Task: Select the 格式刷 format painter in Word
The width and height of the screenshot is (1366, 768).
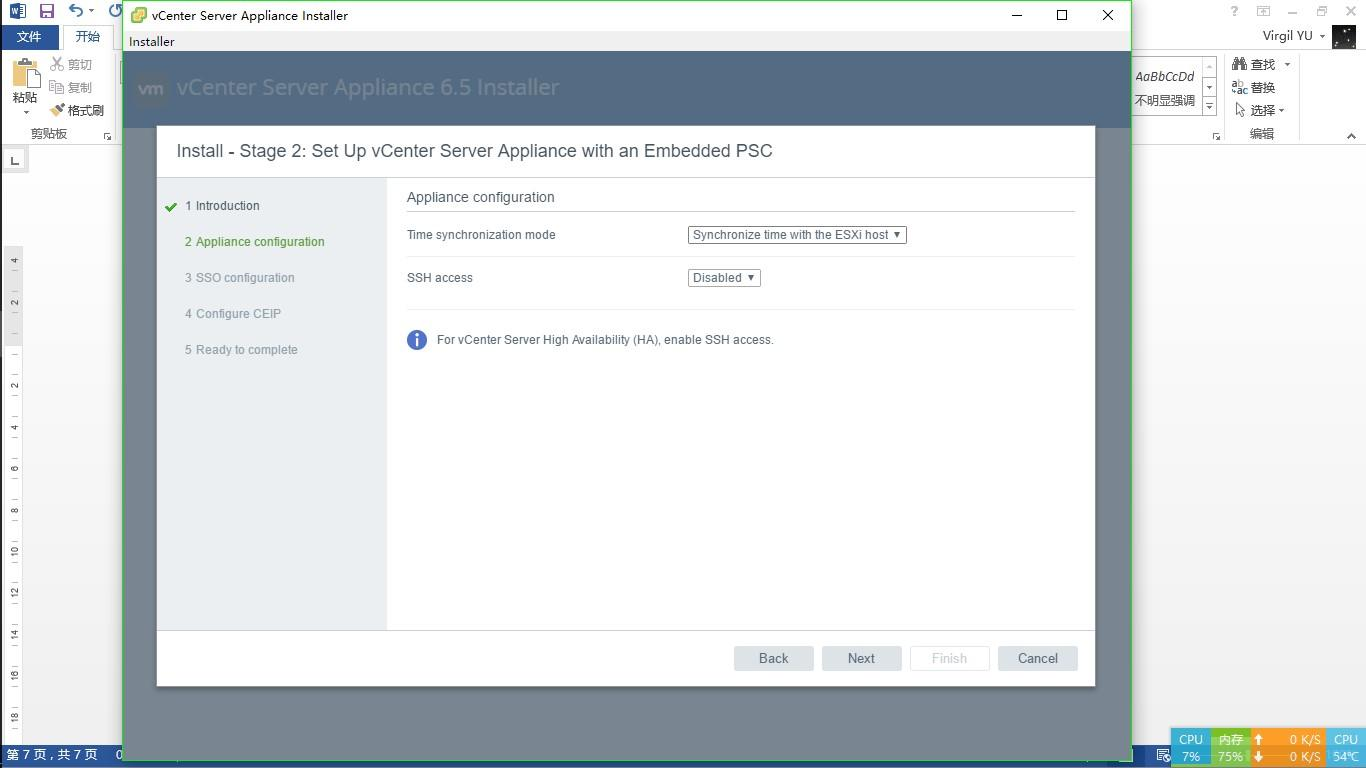Action: [x=78, y=111]
